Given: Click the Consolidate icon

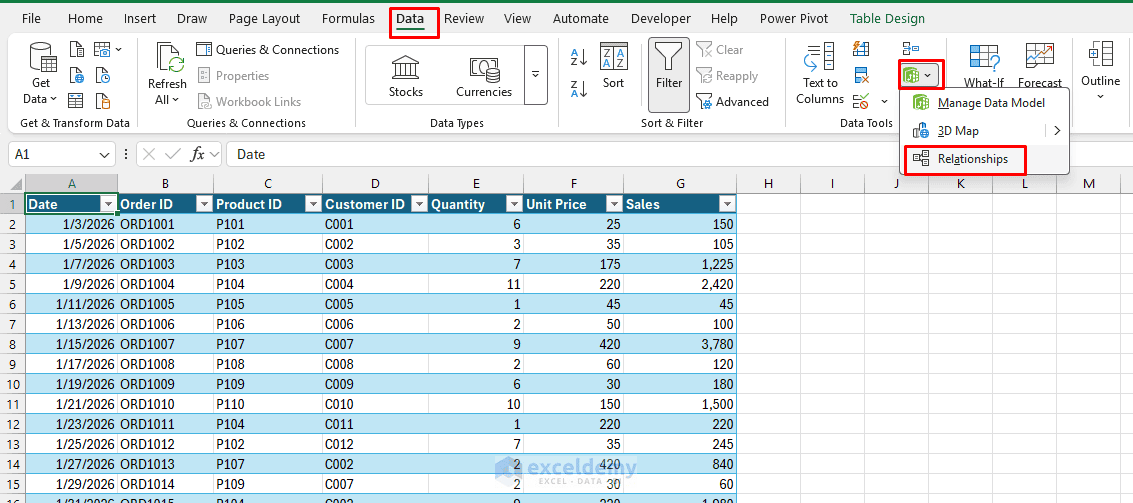Looking at the screenshot, I should coord(910,49).
